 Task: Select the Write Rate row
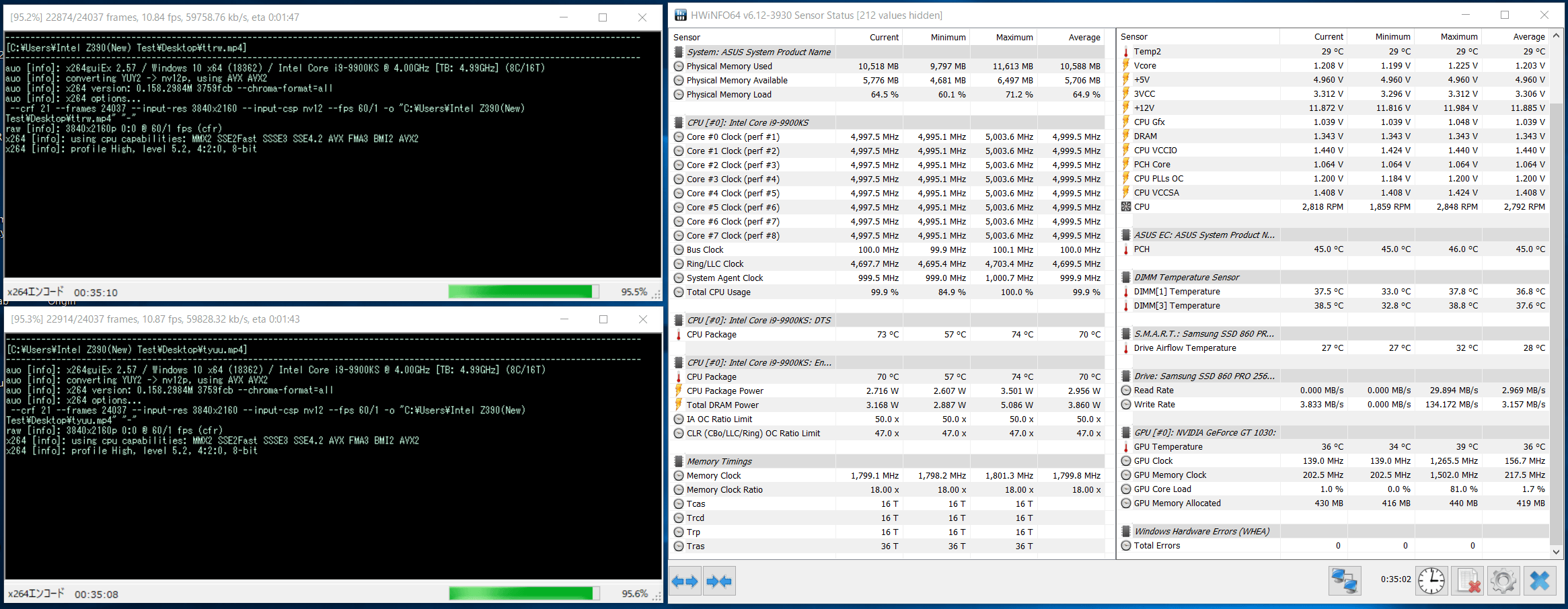point(1334,404)
